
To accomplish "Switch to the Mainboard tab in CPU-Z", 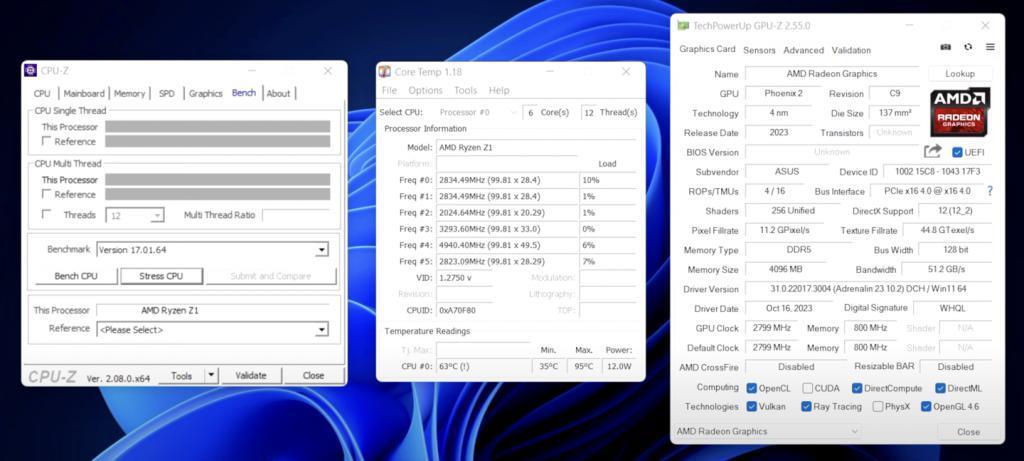I will [84, 93].
